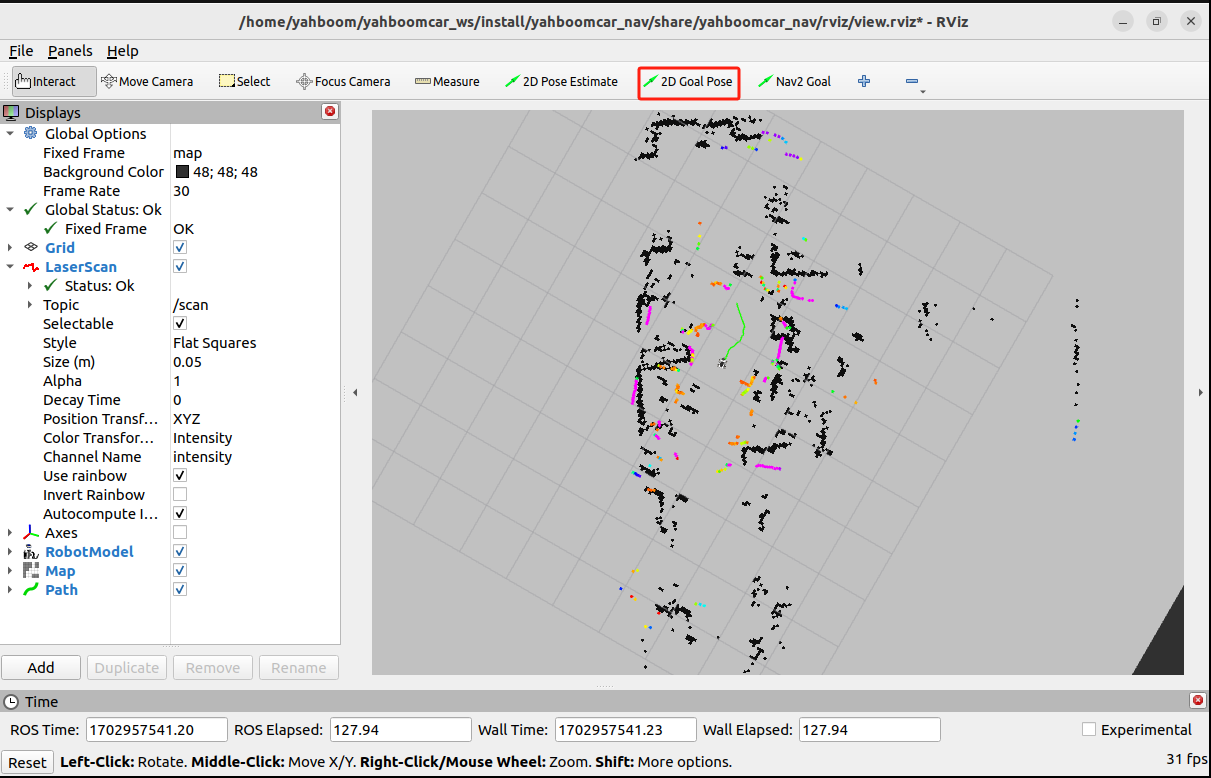
Task: Click the Add display button
Action: tap(41, 668)
